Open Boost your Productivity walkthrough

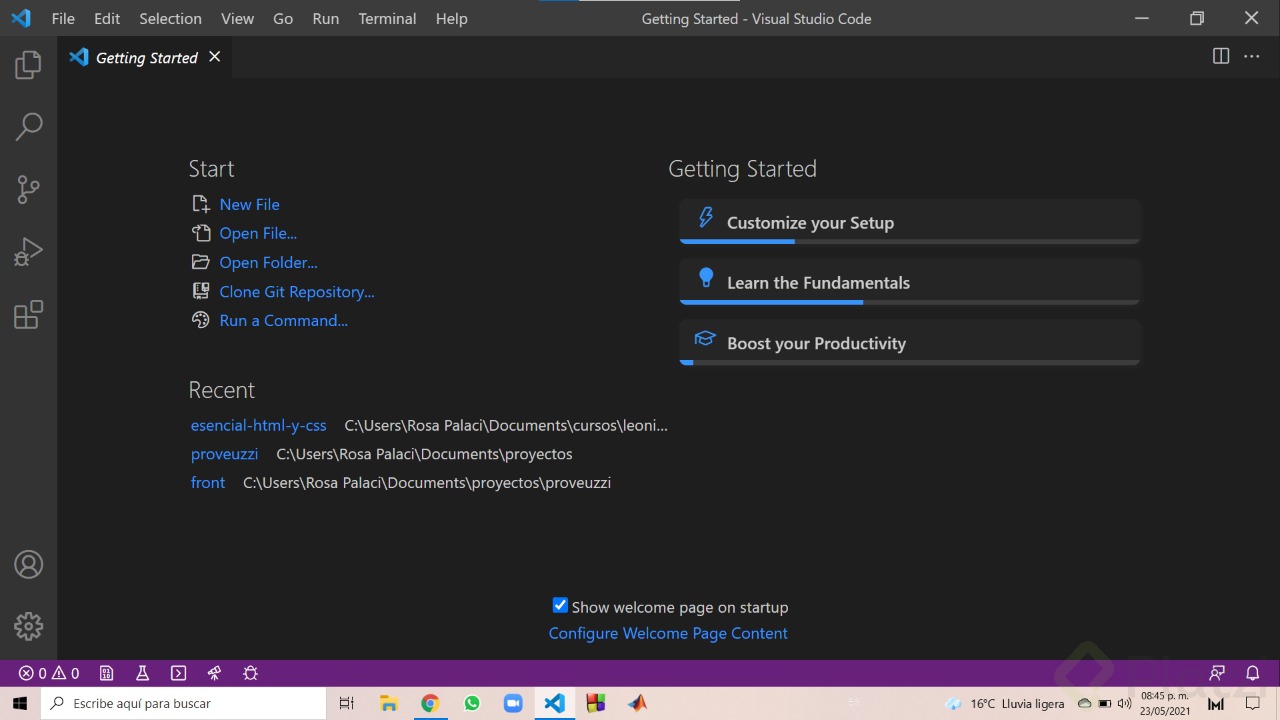click(910, 342)
